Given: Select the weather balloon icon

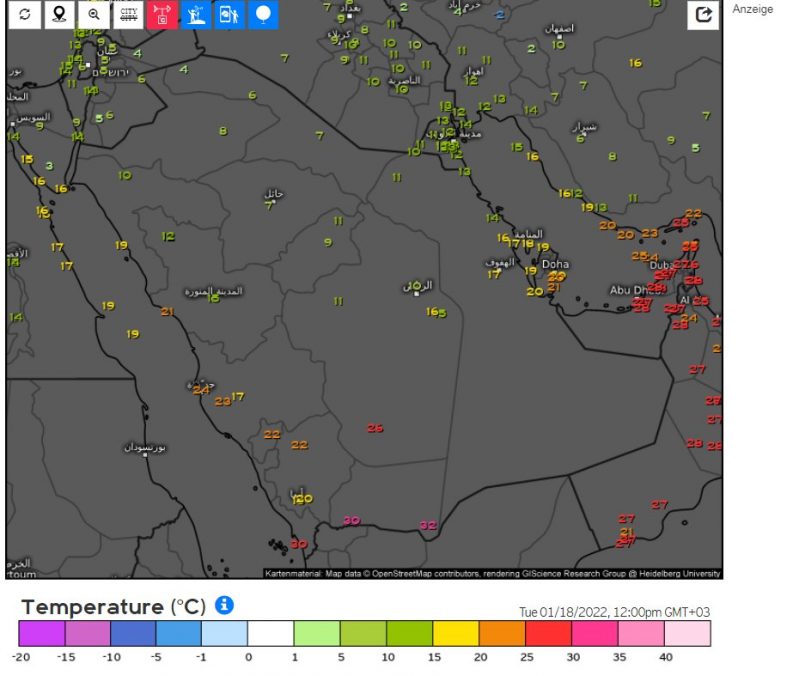Looking at the screenshot, I should click(263, 14).
